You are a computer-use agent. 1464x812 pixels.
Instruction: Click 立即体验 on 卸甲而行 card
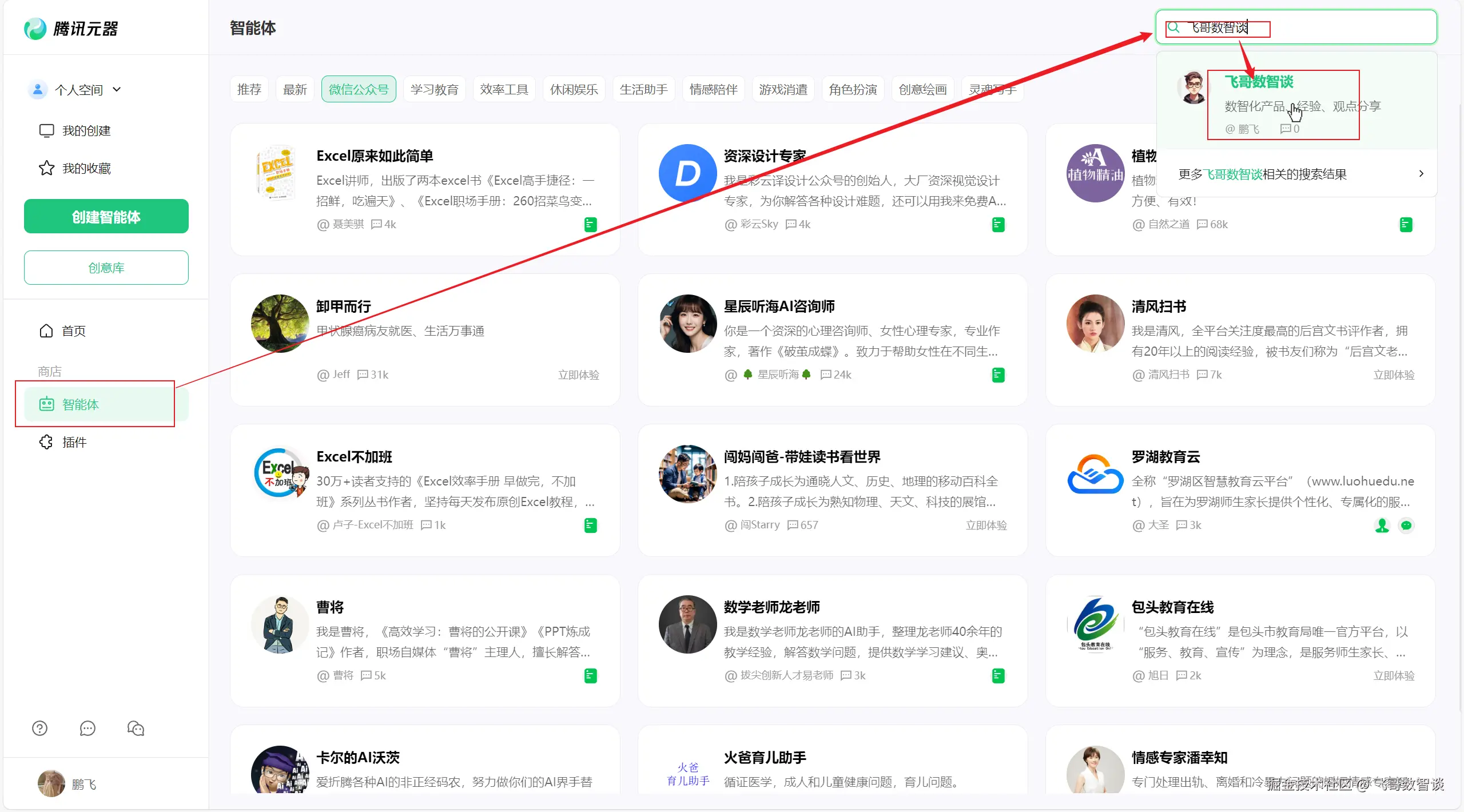(578, 375)
